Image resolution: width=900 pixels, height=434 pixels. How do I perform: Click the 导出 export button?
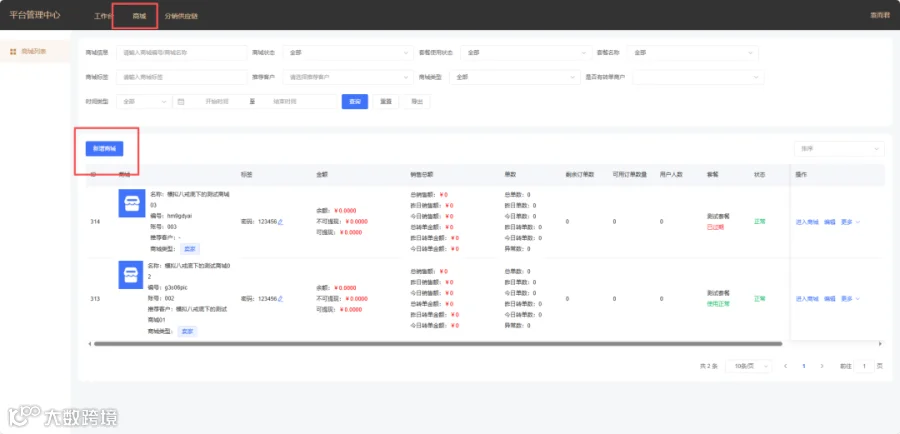click(x=417, y=102)
